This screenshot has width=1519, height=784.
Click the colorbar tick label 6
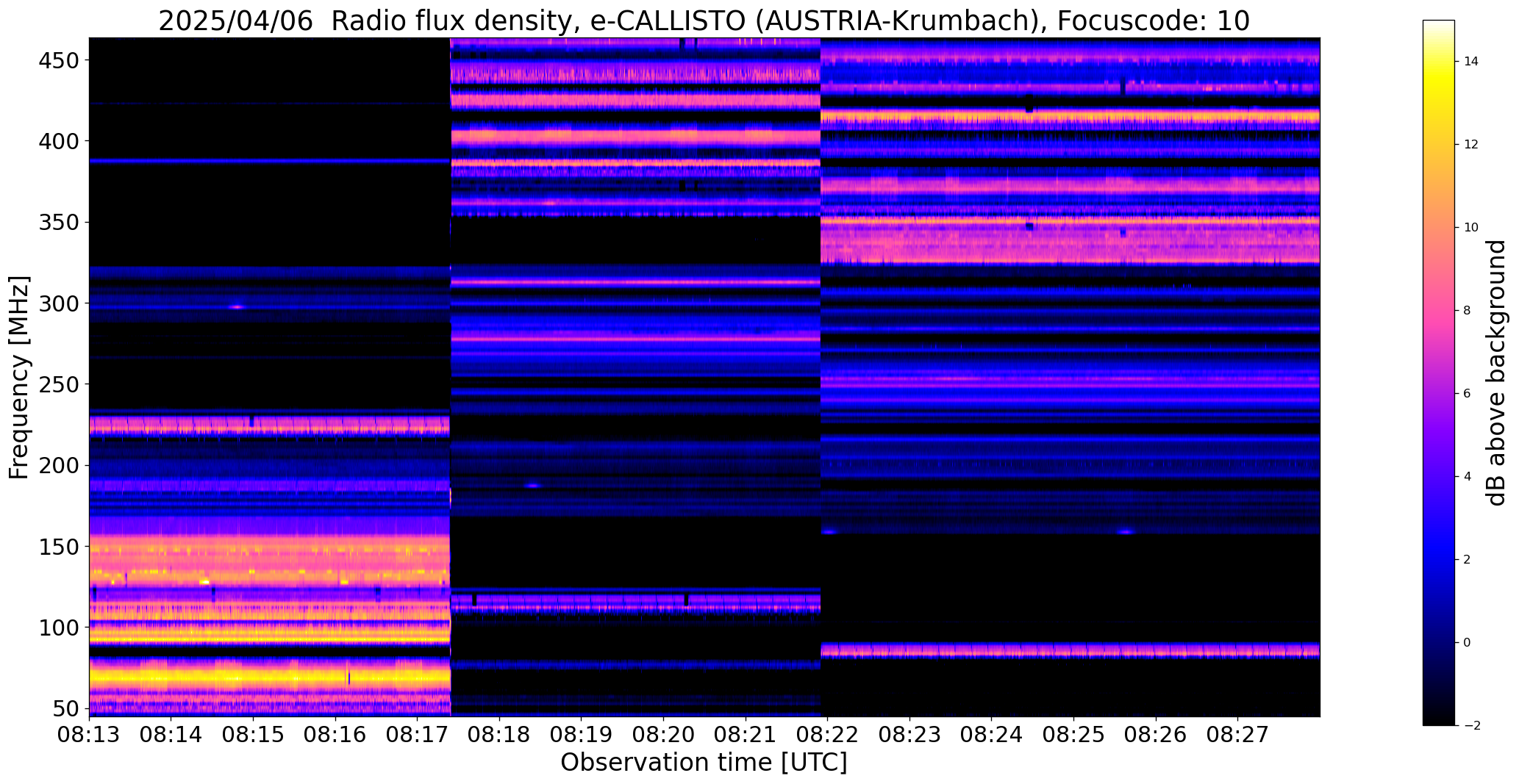tap(1468, 394)
